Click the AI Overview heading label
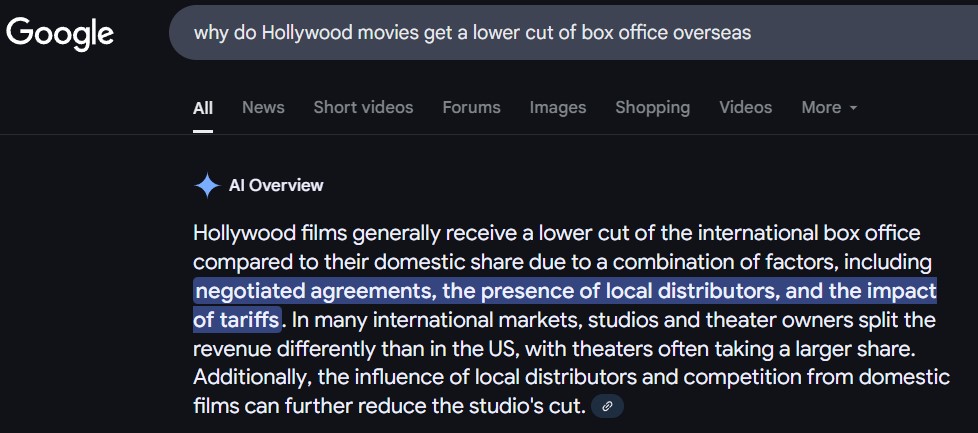Image resolution: width=978 pixels, height=433 pixels. (x=276, y=185)
